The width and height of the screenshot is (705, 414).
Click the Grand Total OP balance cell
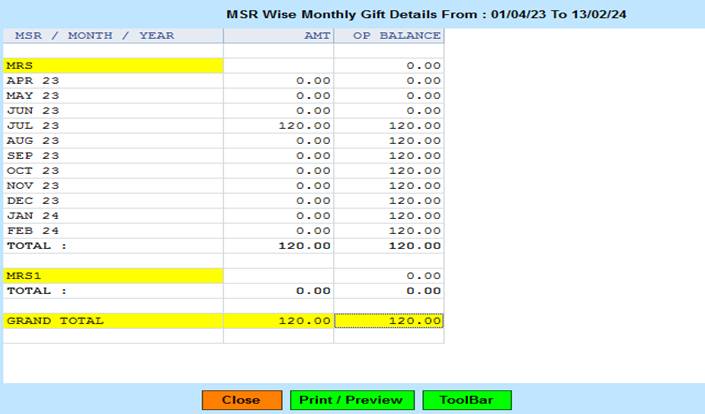tap(388, 321)
